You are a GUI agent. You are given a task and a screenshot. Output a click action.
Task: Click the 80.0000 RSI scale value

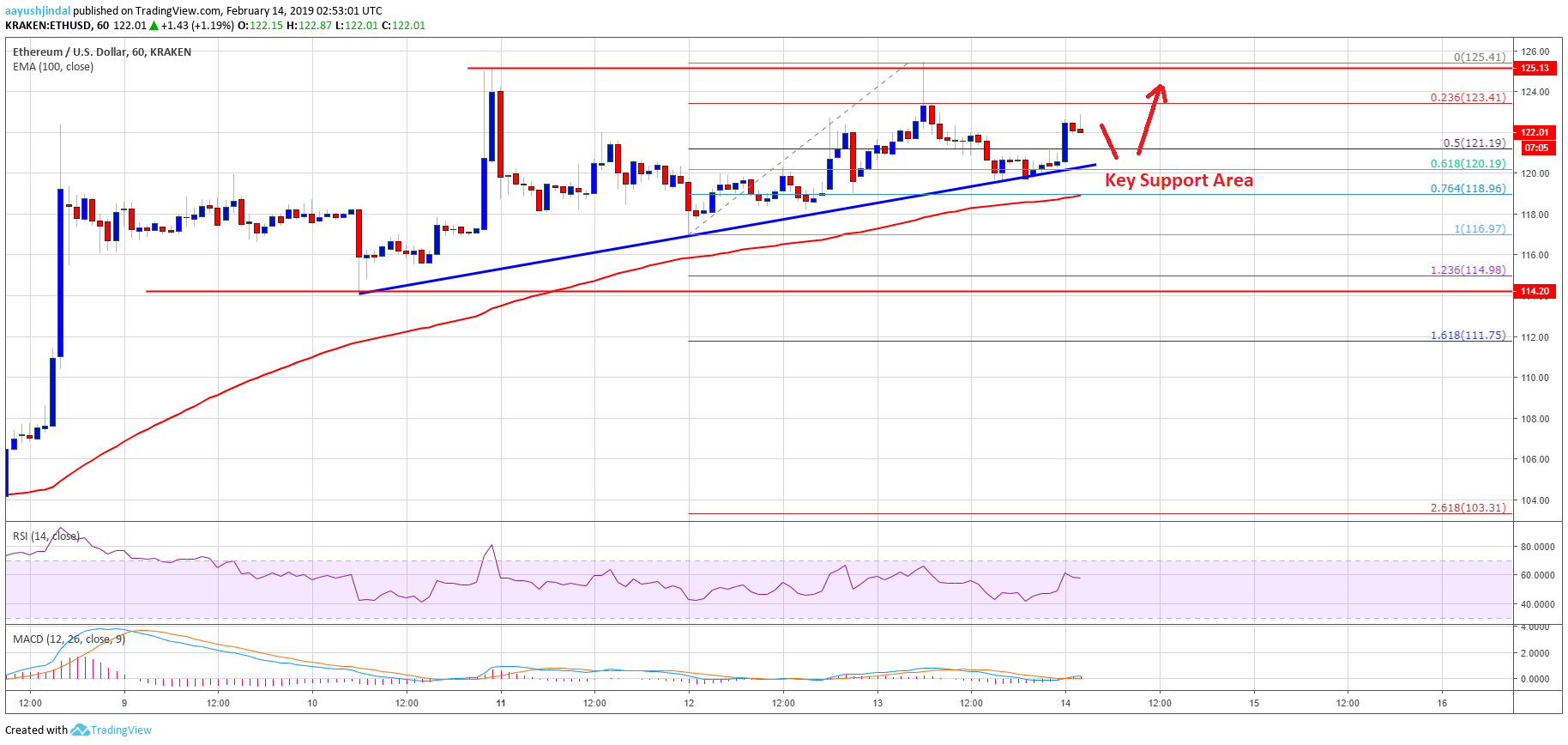point(1537,548)
